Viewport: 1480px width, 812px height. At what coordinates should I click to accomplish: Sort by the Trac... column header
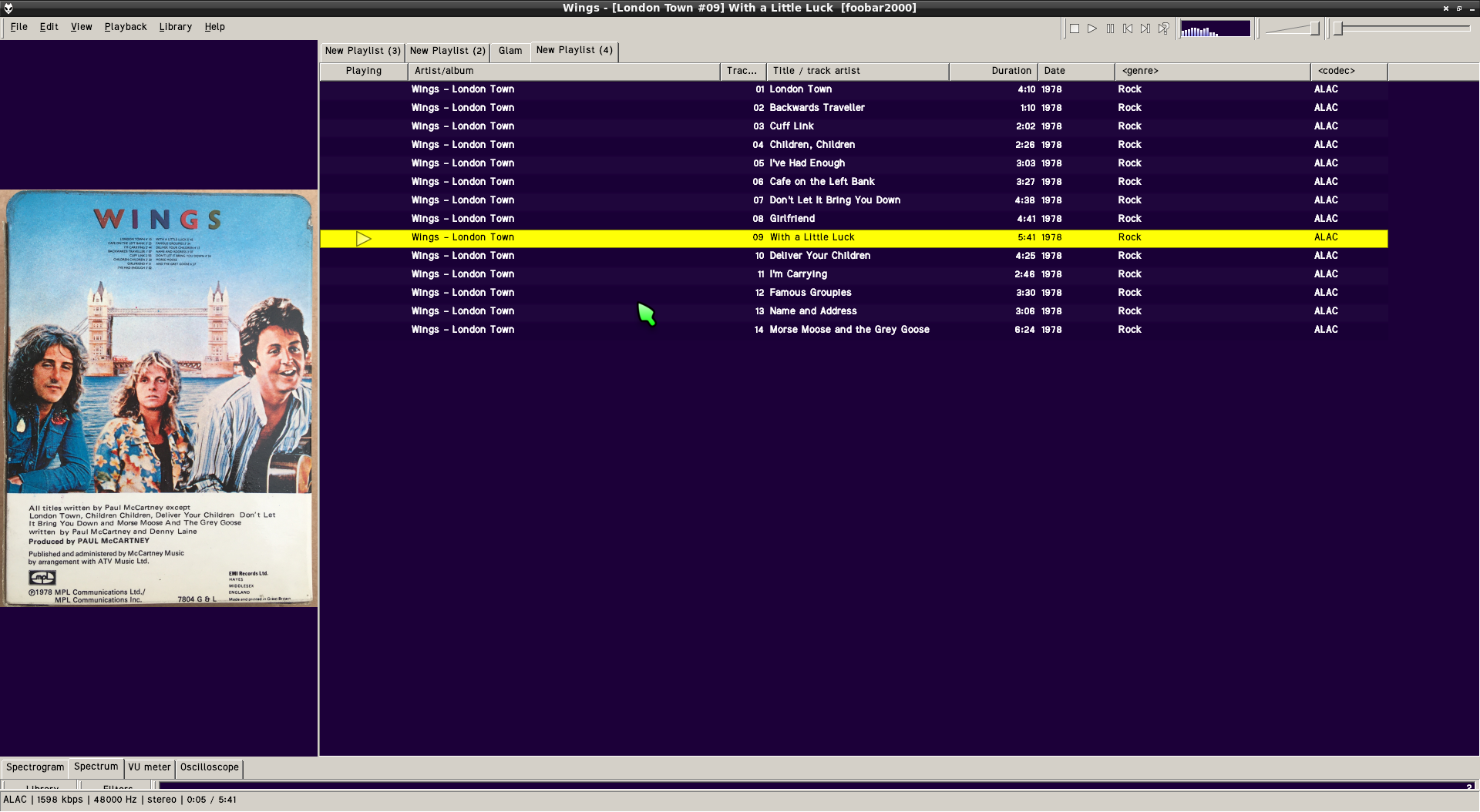743,71
